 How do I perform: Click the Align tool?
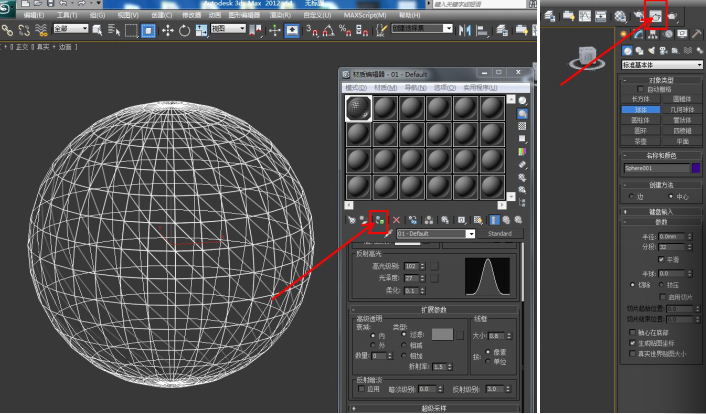[x=482, y=30]
